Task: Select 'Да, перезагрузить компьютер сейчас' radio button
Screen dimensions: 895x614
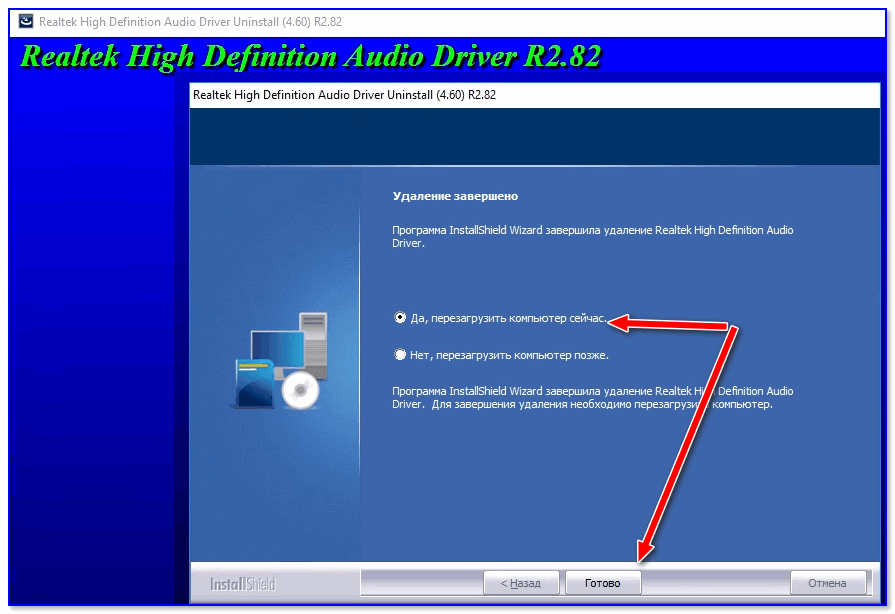Action: (x=401, y=317)
